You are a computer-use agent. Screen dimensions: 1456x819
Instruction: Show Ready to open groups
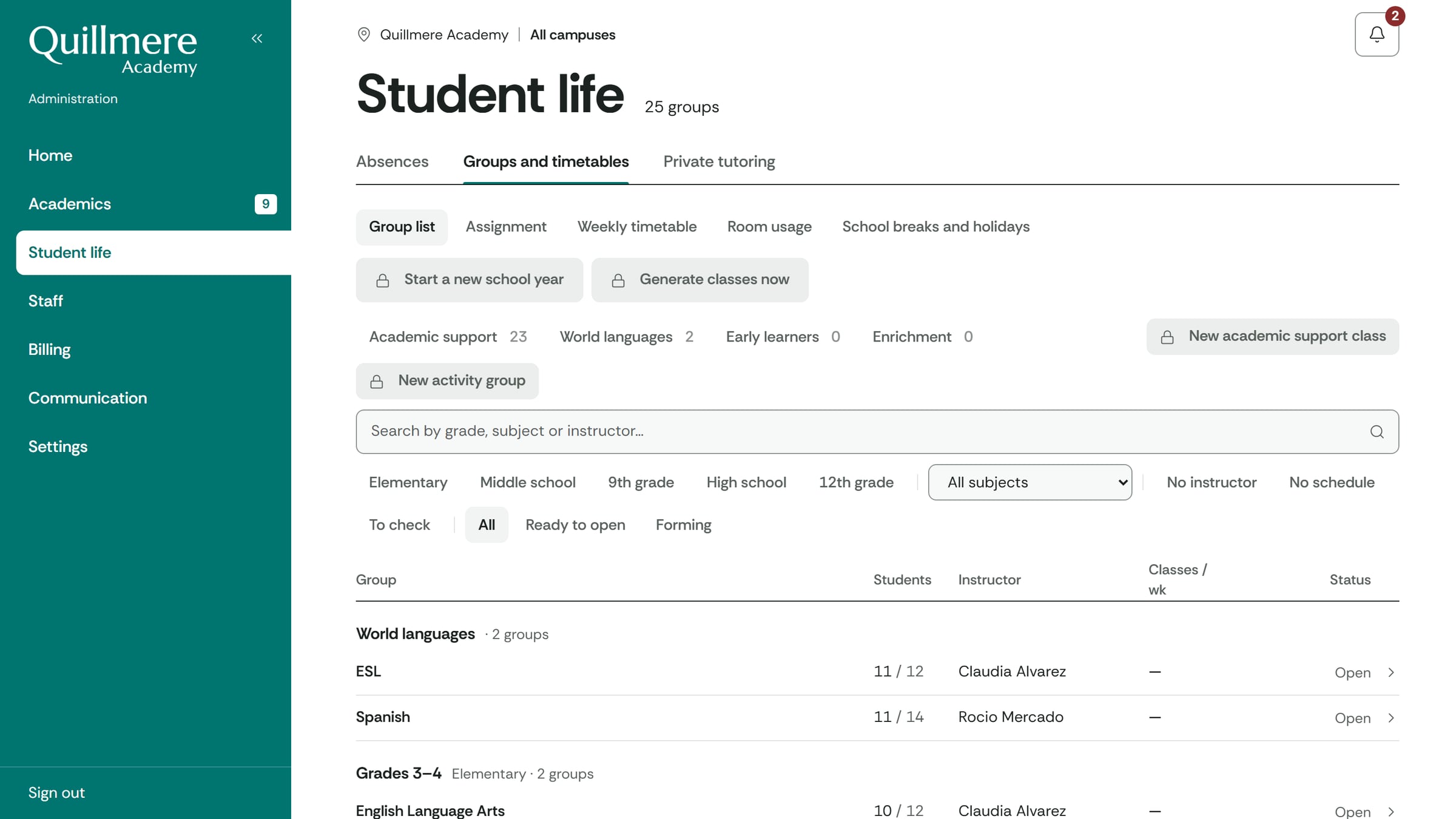(575, 525)
